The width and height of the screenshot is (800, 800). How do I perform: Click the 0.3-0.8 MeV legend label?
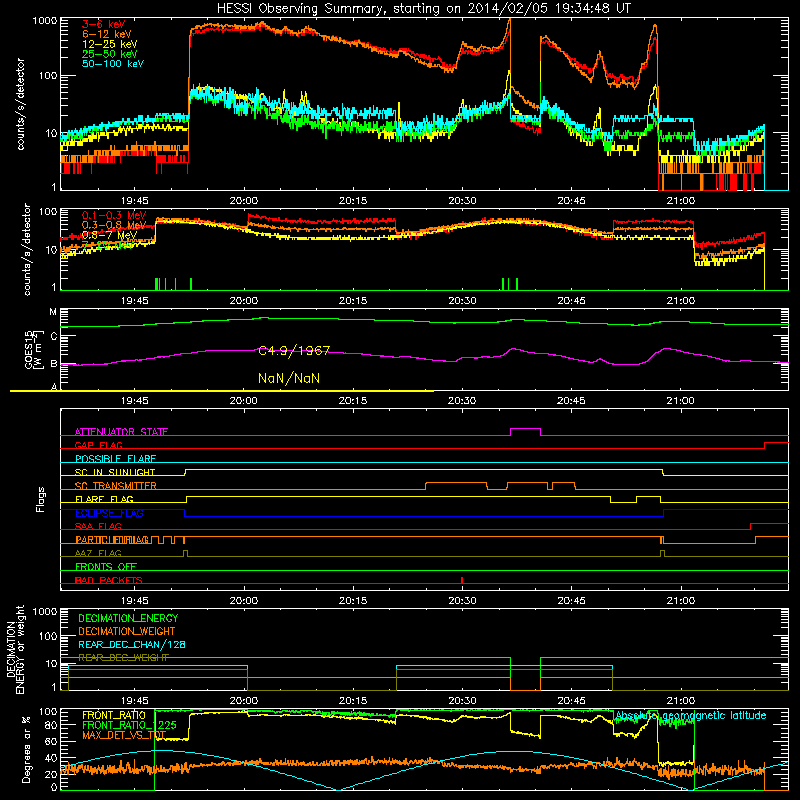pyautogui.click(x=114, y=225)
